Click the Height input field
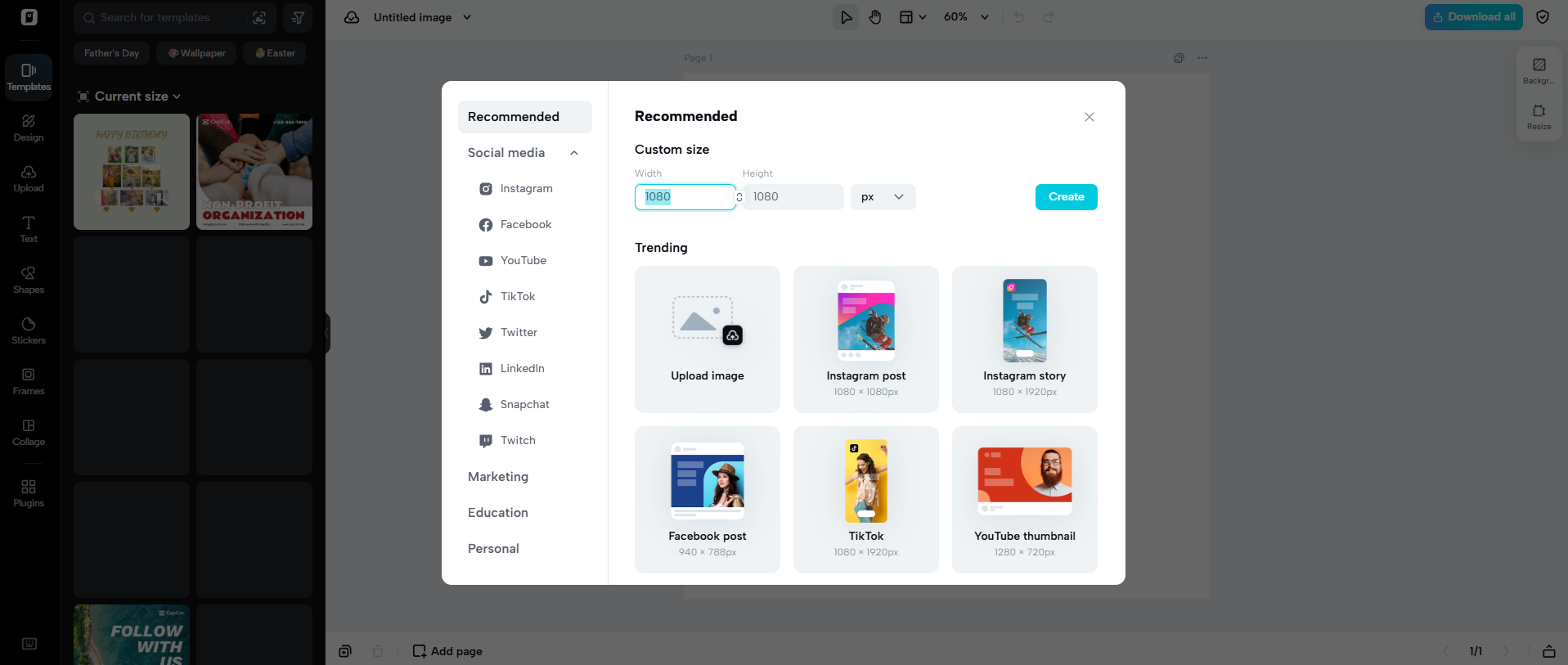The image size is (1568, 665). pyautogui.click(x=793, y=197)
